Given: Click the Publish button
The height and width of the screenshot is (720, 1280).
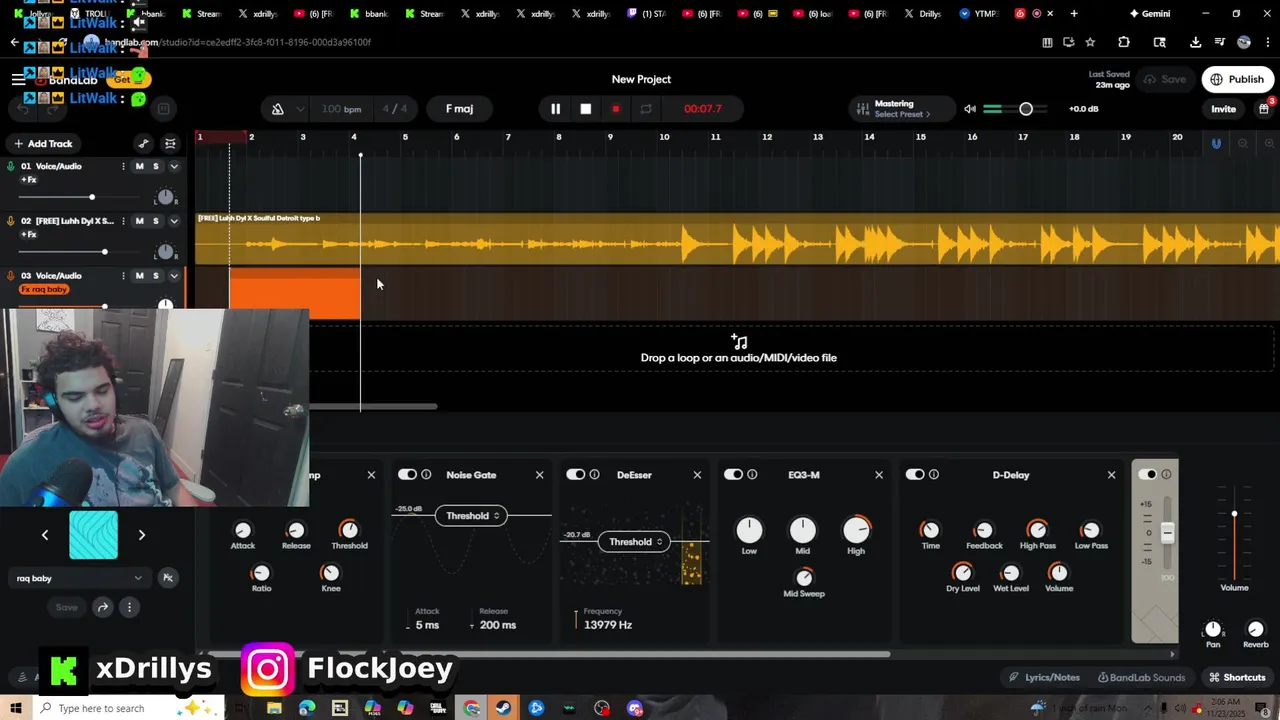Looking at the screenshot, I should click(x=1237, y=80).
